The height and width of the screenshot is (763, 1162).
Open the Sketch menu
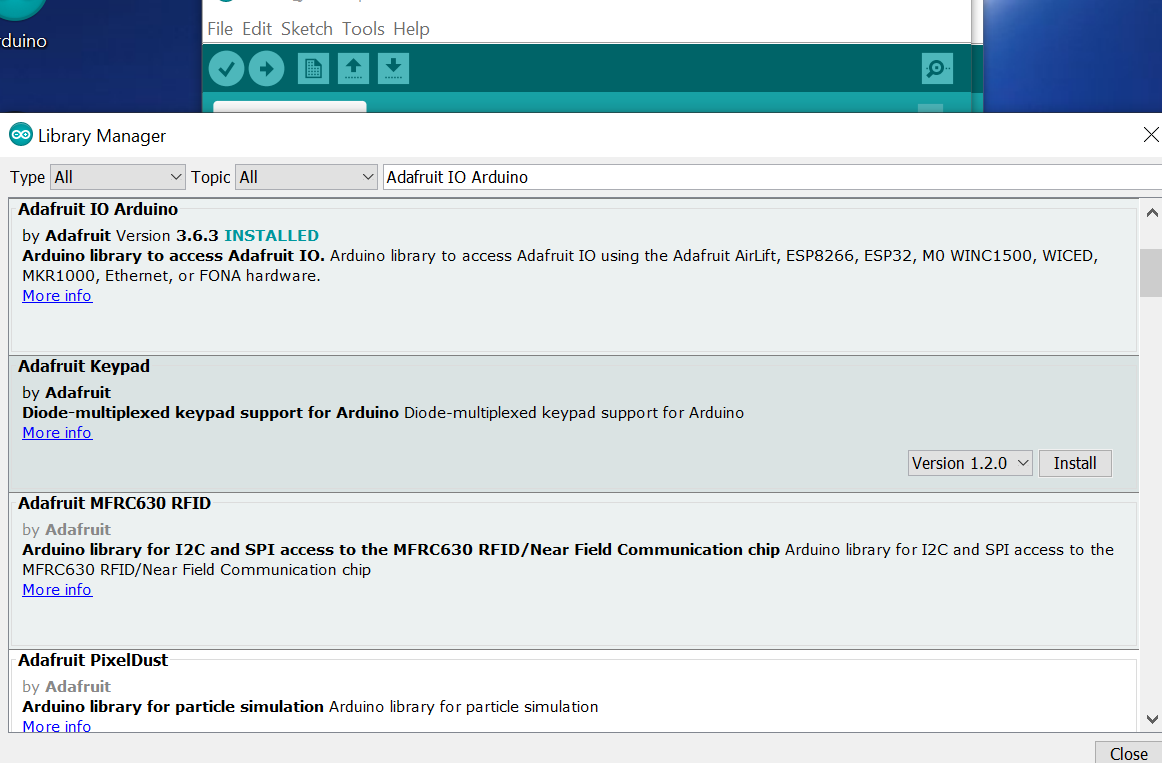coord(306,28)
